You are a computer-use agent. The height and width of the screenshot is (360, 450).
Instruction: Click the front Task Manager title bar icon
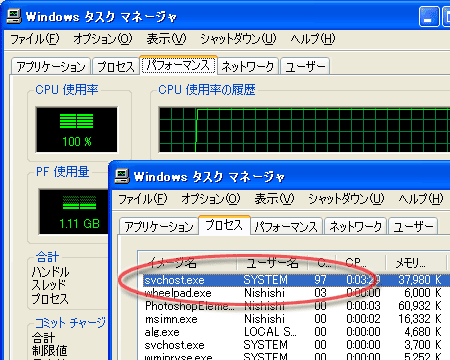122,176
